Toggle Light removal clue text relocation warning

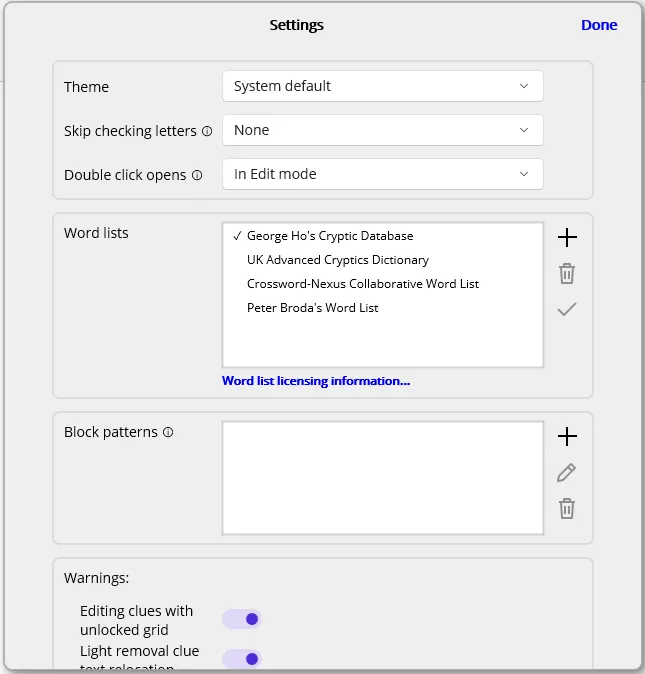click(242, 659)
